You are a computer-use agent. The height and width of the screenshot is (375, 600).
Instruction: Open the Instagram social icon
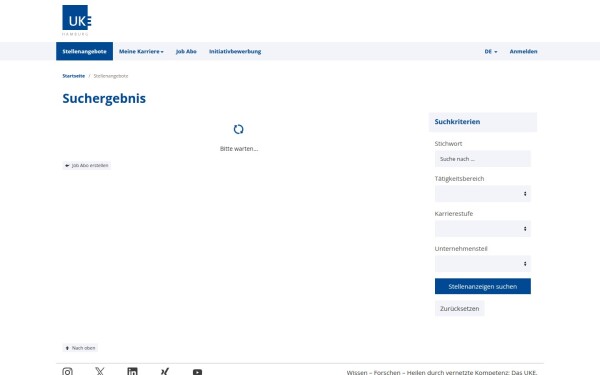click(x=67, y=372)
